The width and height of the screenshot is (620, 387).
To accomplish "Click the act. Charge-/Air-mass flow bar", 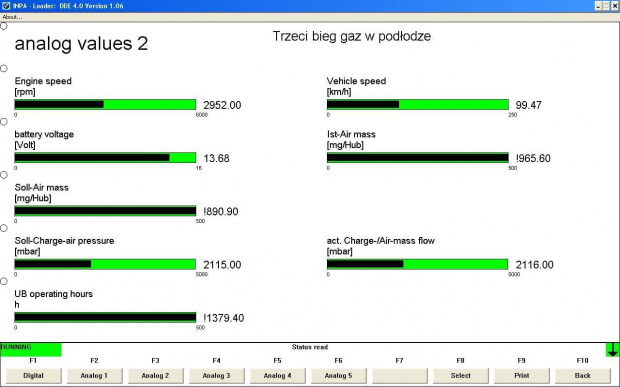I will point(418,264).
